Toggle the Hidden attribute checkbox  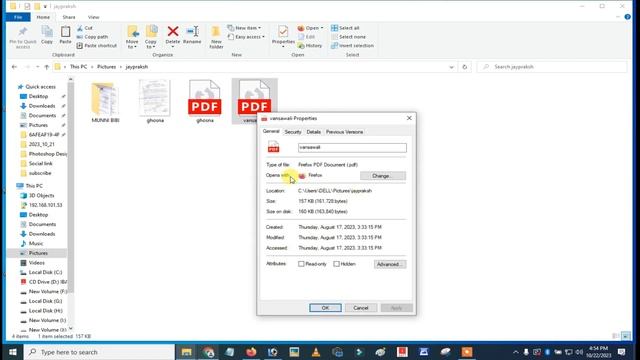point(336,264)
